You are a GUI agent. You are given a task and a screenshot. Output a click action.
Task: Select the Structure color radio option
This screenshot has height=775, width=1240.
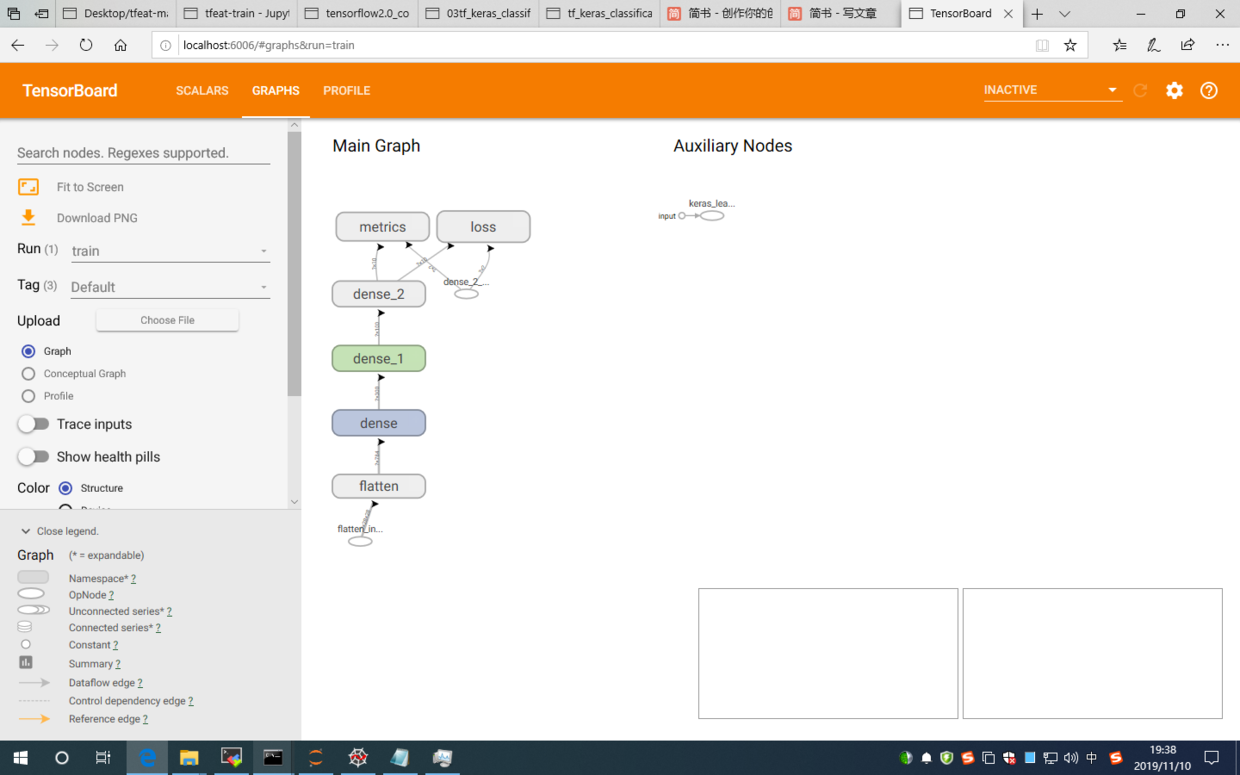click(x=65, y=488)
